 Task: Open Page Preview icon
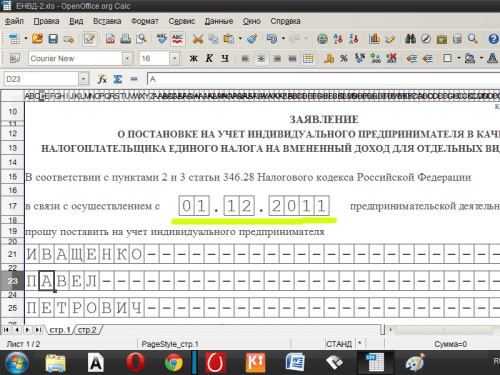coord(141,39)
